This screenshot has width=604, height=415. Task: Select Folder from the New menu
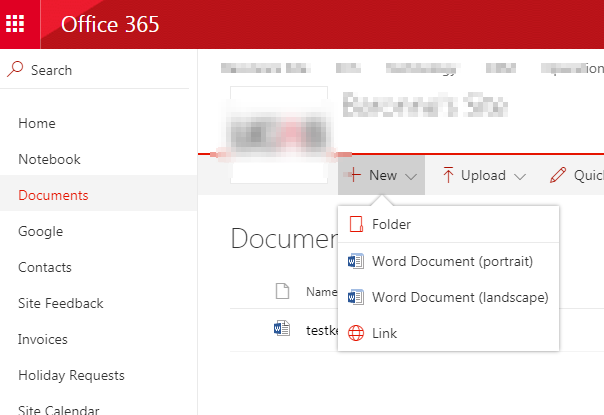(448, 224)
